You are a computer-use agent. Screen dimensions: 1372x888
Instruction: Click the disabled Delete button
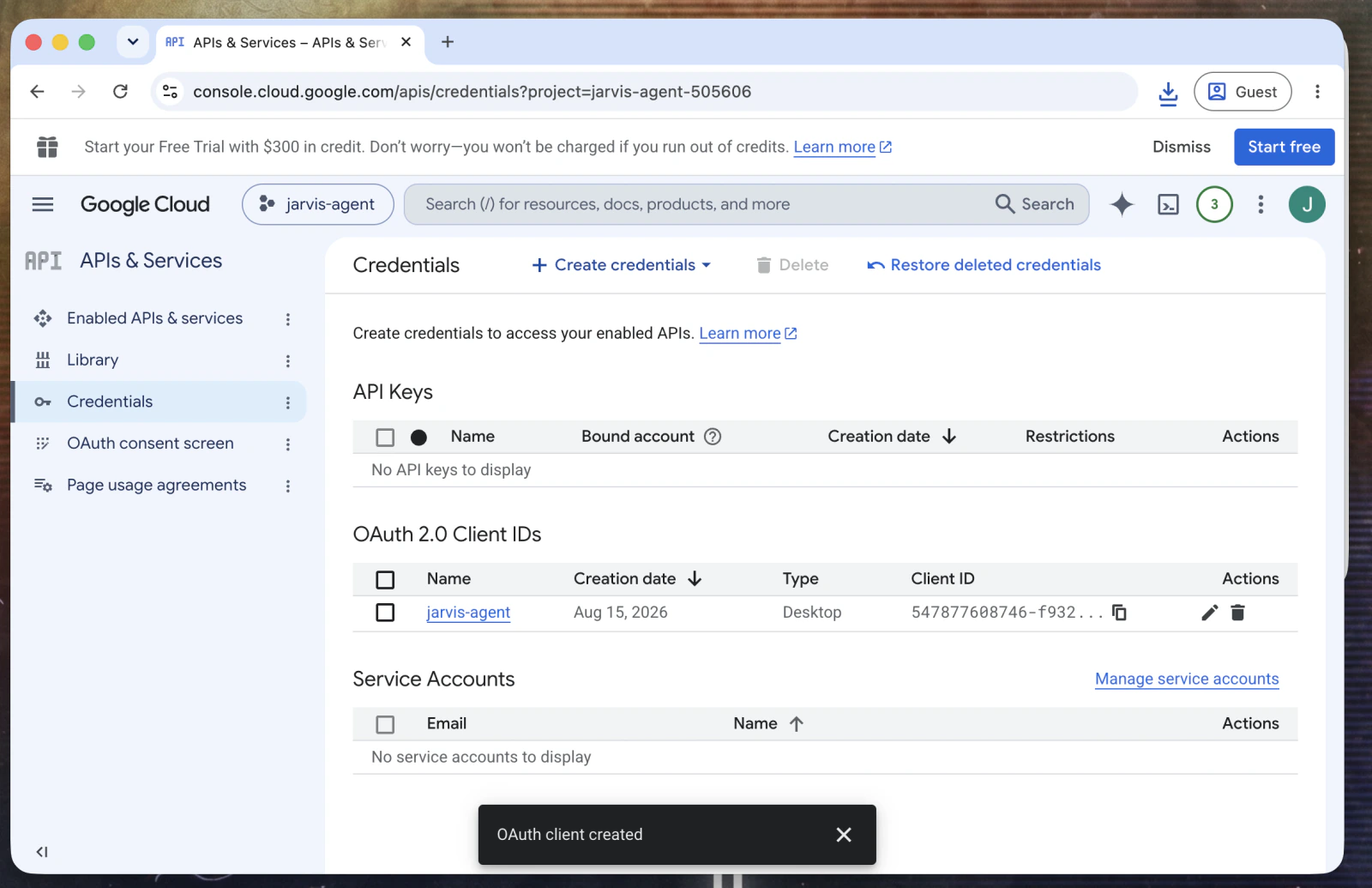(x=792, y=265)
